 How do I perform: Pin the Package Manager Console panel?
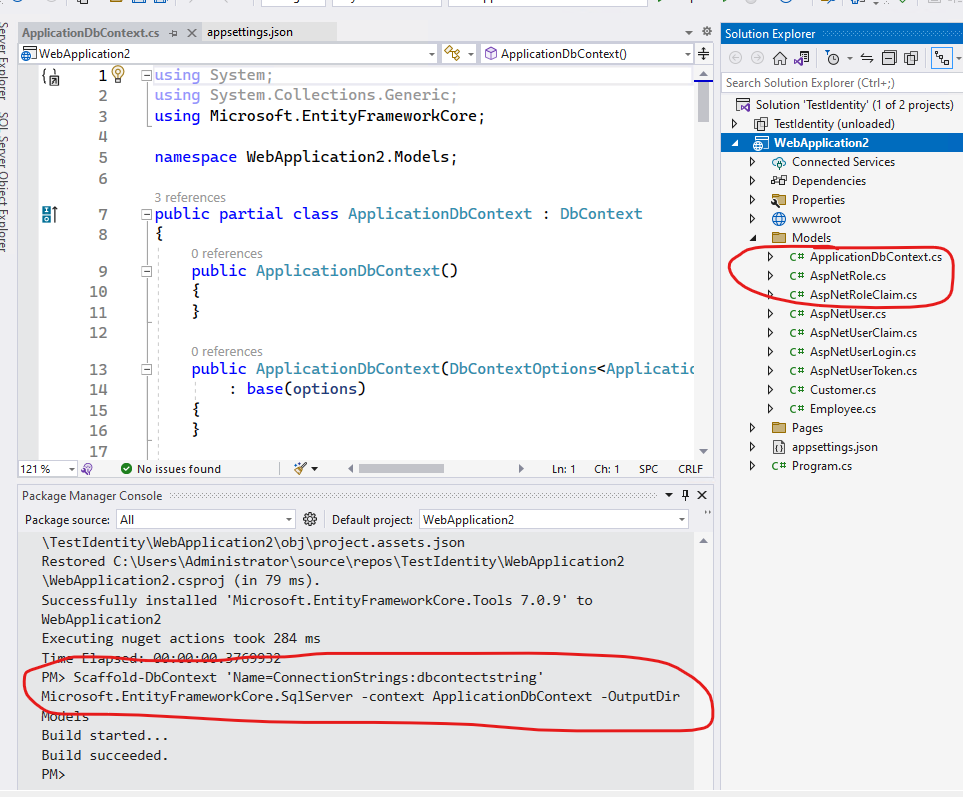pos(685,495)
